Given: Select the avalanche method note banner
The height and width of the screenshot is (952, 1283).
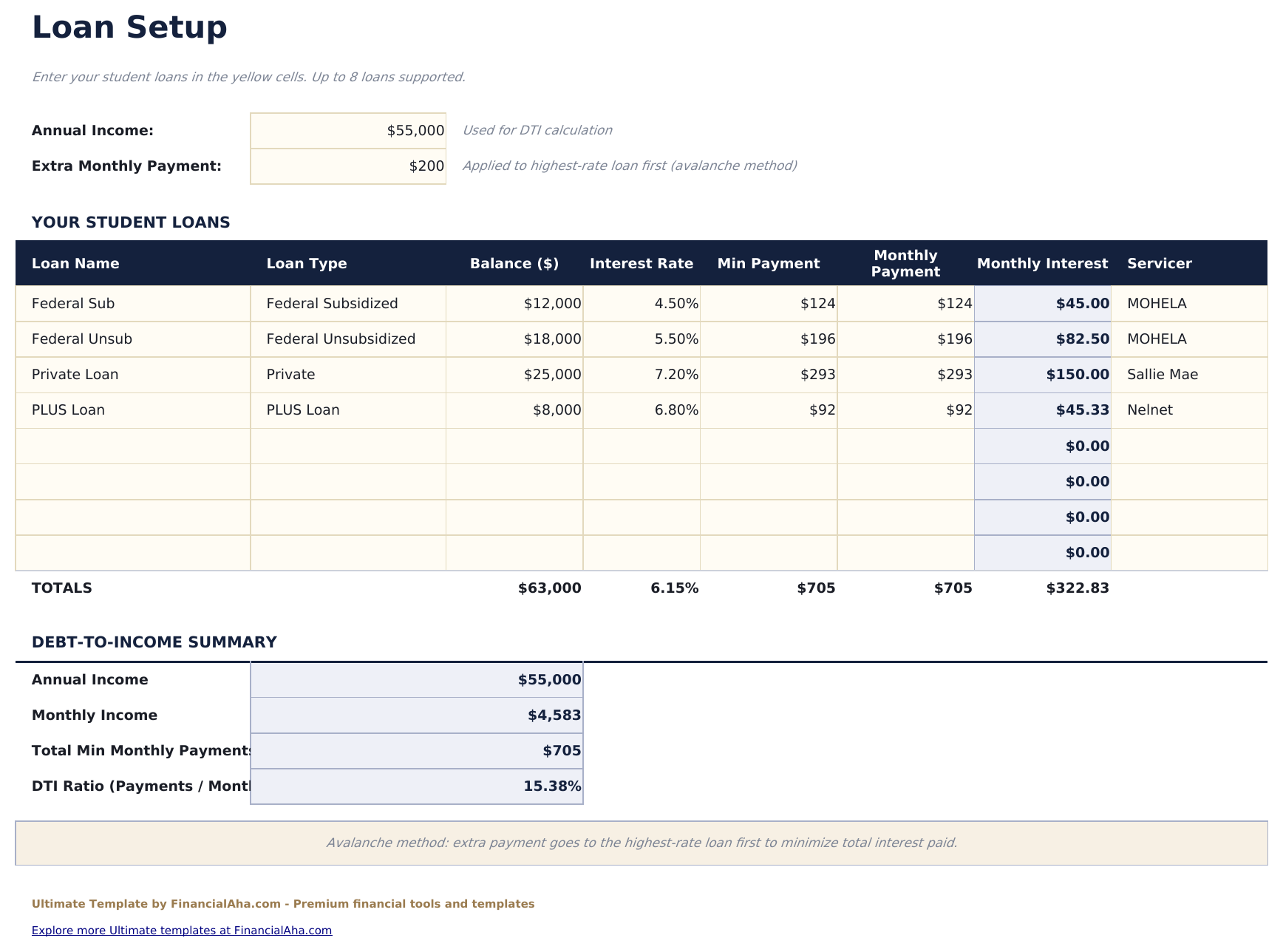Looking at the screenshot, I should tap(641, 842).
